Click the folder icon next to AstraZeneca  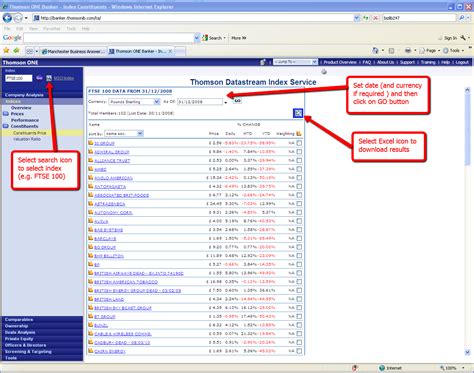point(91,203)
